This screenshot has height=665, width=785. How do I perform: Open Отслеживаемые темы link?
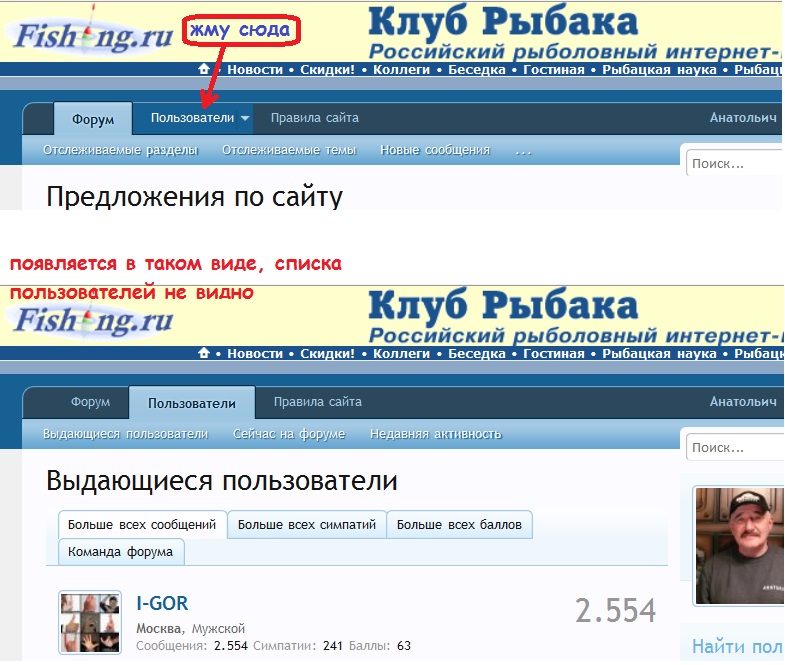289,150
